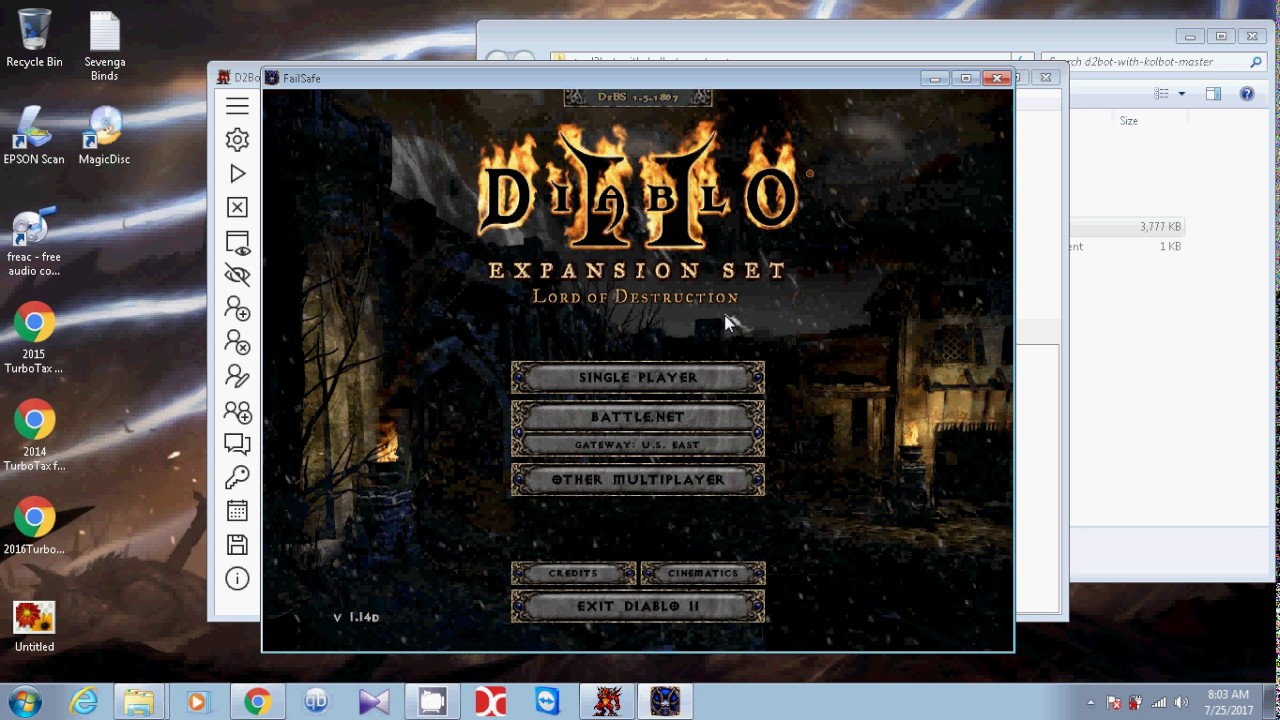Viewport: 1280px width, 720px height.
Task: Open Google Chrome from the taskbar
Action: coord(257,702)
